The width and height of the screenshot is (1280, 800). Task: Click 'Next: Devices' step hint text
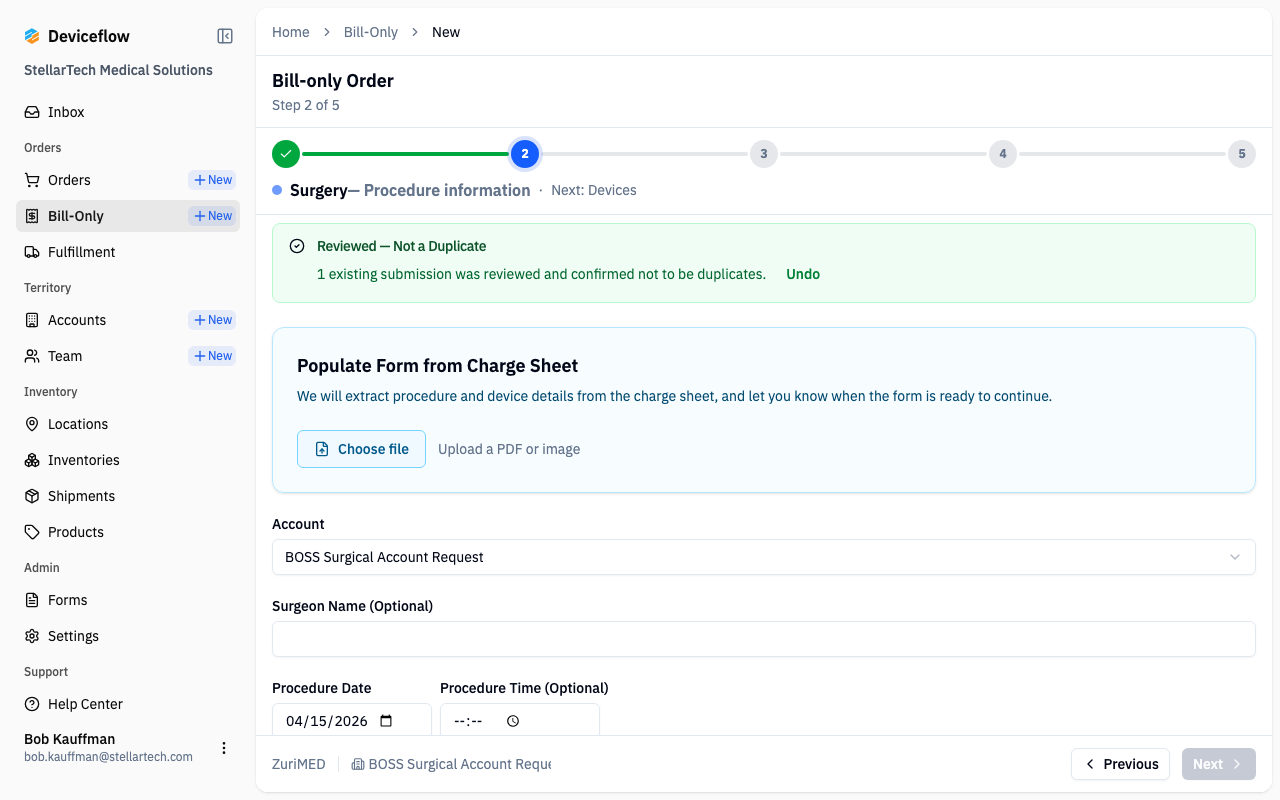(594, 190)
